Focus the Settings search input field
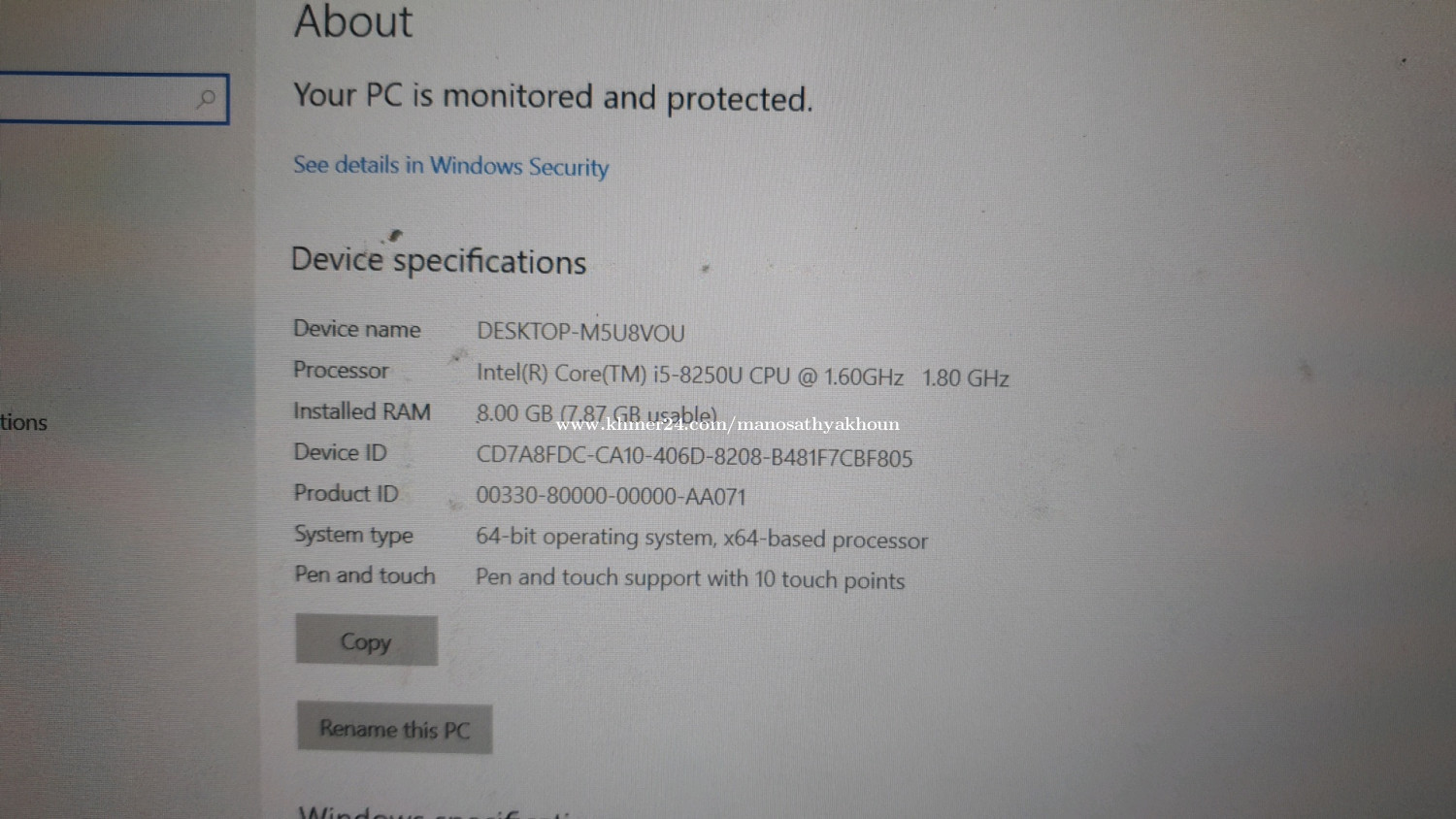 [x=114, y=98]
